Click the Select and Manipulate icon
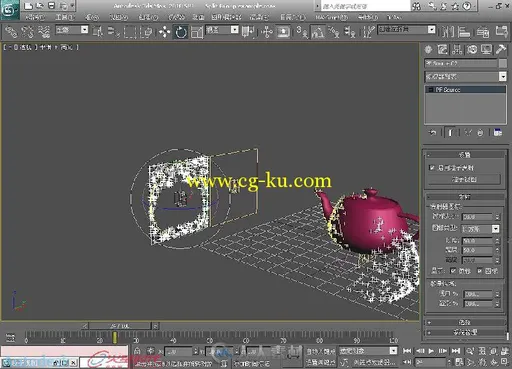Viewport: 512px width, 369px height. click(x=267, y=32)
